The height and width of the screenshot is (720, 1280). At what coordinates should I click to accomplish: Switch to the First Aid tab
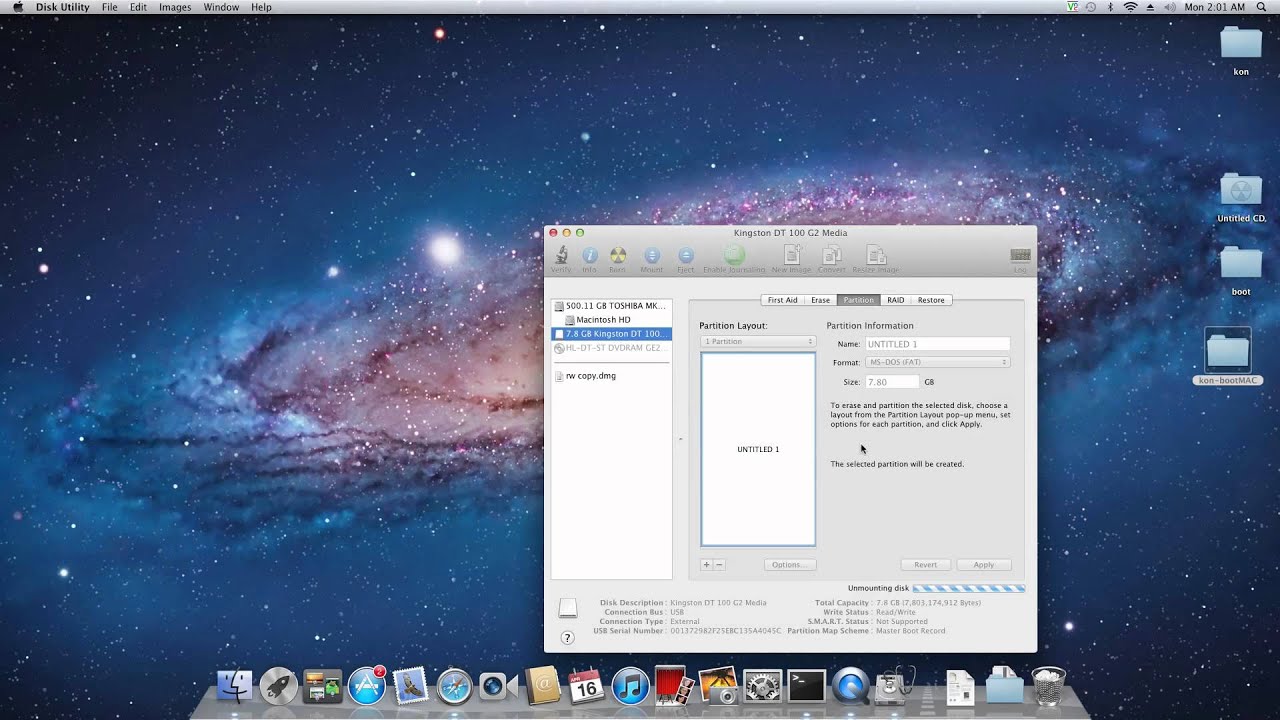(x=782, y=300)
